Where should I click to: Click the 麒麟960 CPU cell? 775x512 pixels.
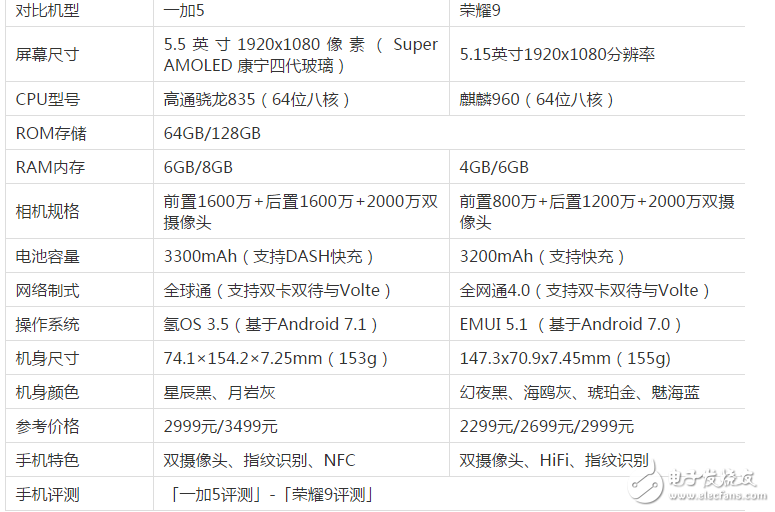coord(537,99)
